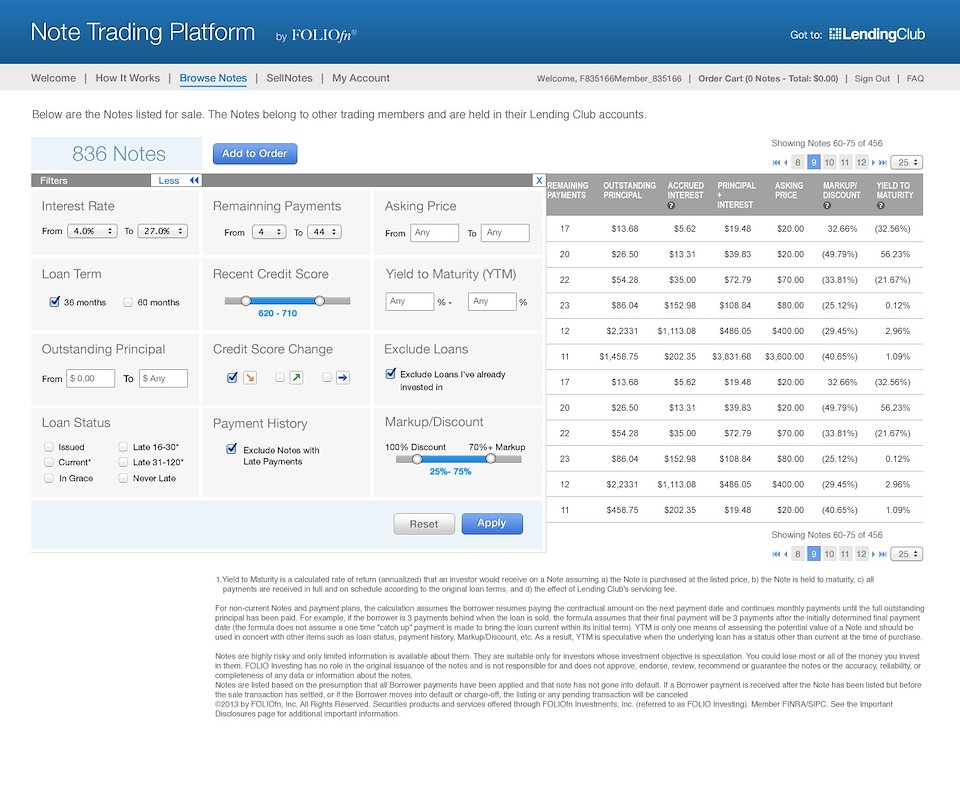
Task: Go to first page using top pagination arrow
Action: (x=776, y=162)
